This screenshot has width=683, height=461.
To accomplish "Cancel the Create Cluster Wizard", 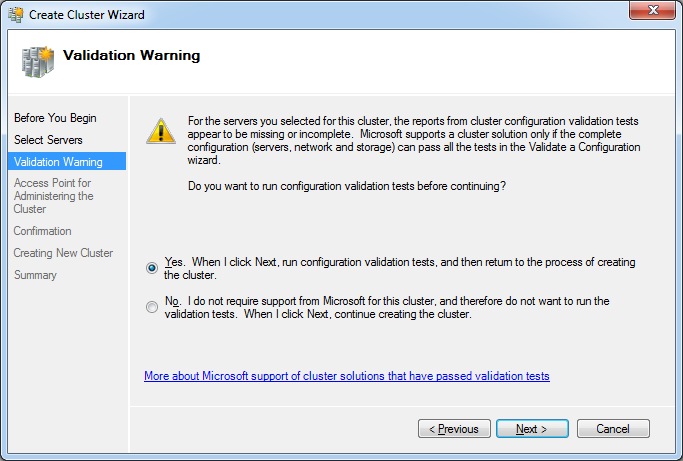I will point(613,429).
